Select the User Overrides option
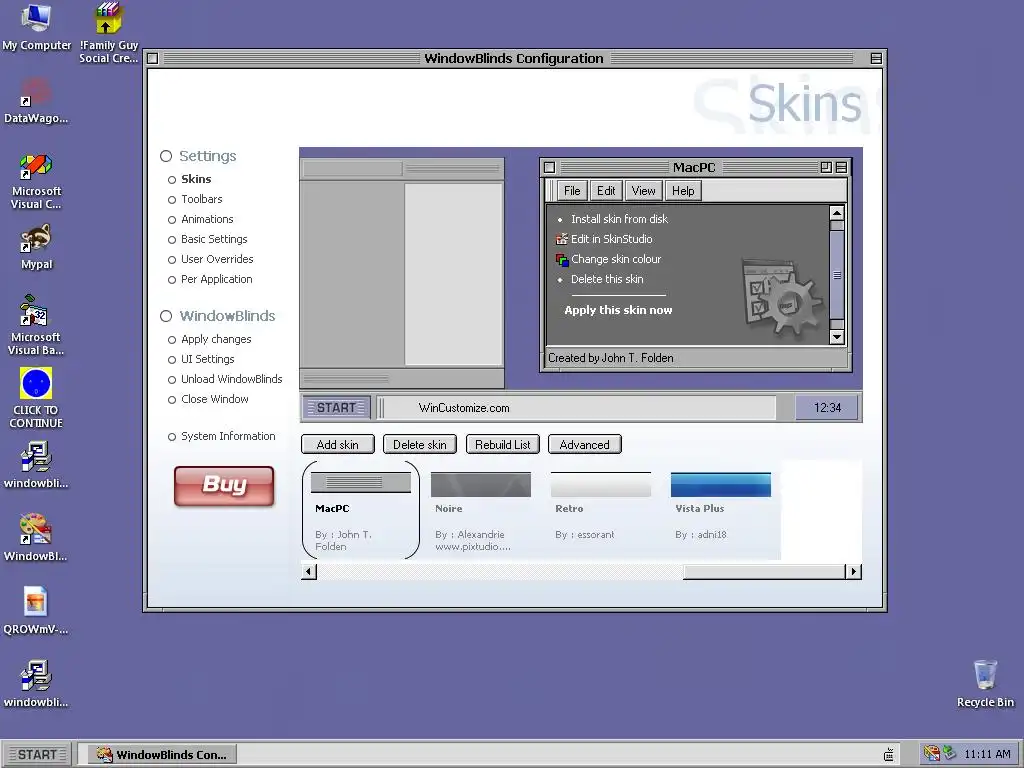 210,259
